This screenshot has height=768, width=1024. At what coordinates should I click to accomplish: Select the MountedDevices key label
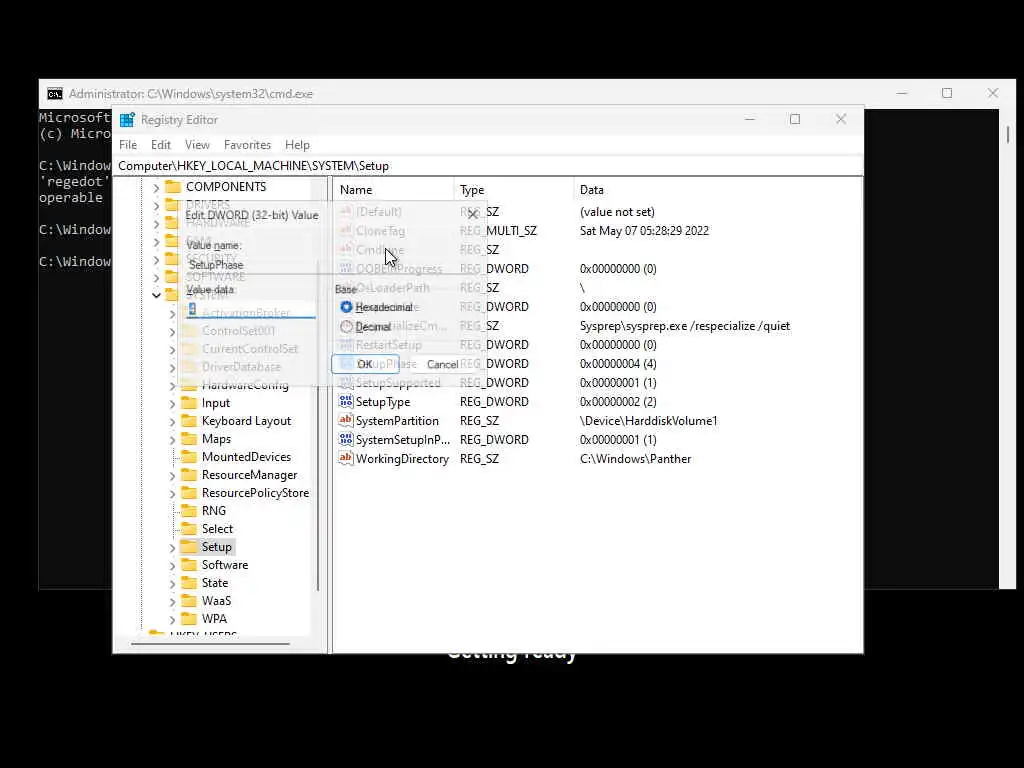pyautogui.click(x=246, y=456)
